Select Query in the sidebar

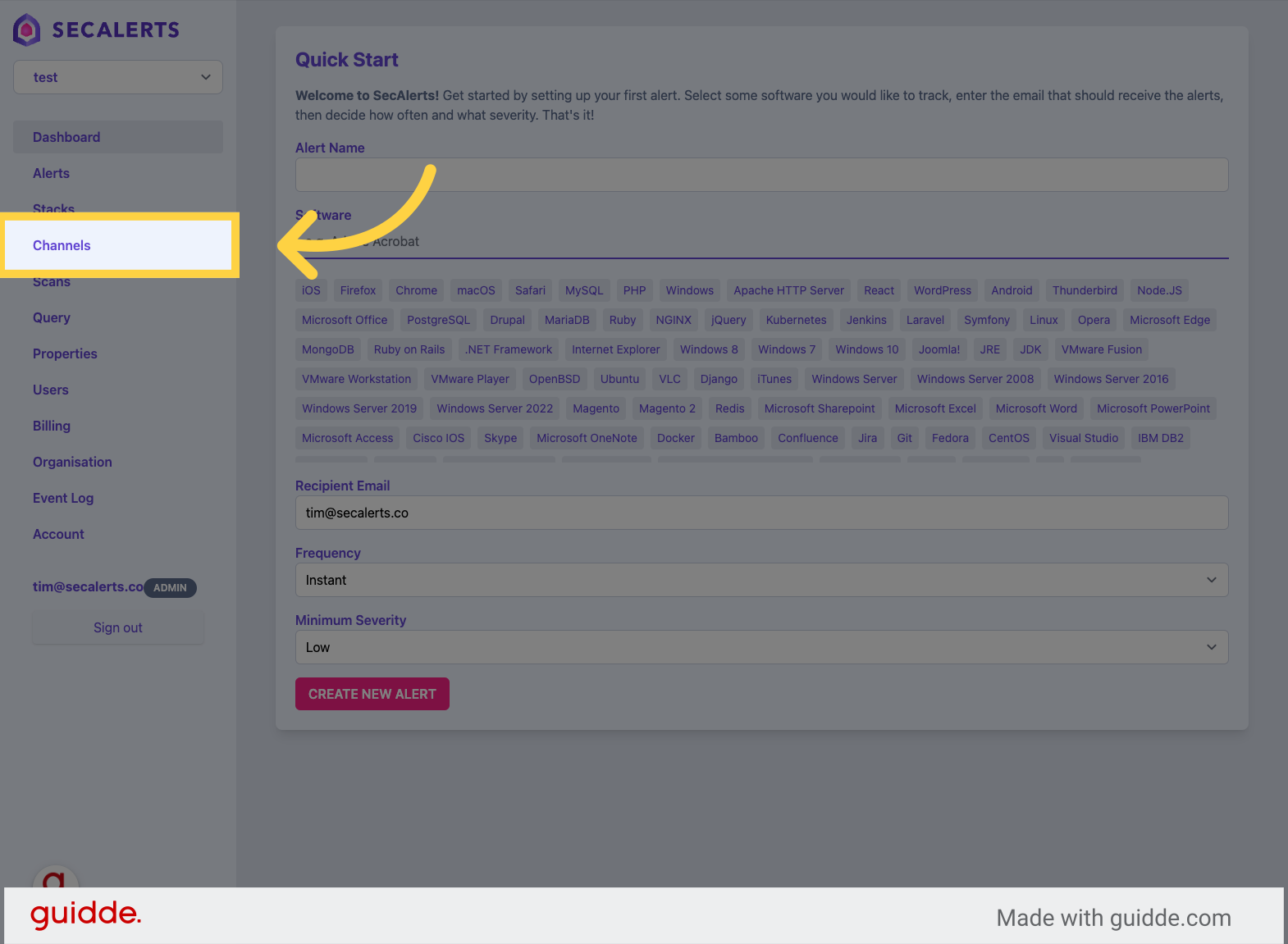pos(52,317)
